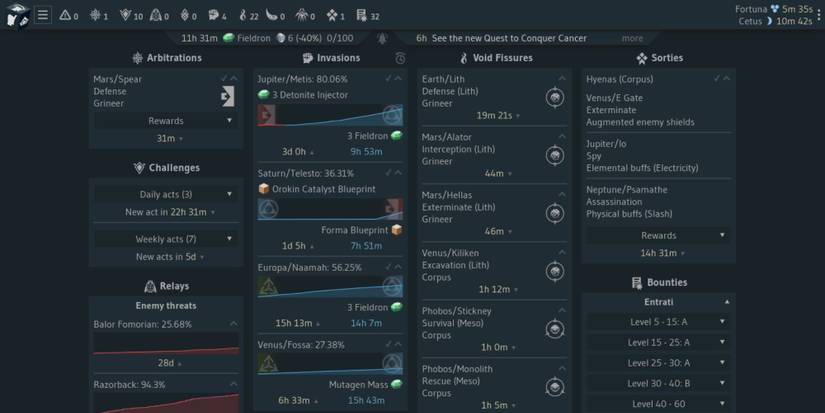
Task: Mark Mars/Spear arbitration as completed
Action: coord(225,78)
